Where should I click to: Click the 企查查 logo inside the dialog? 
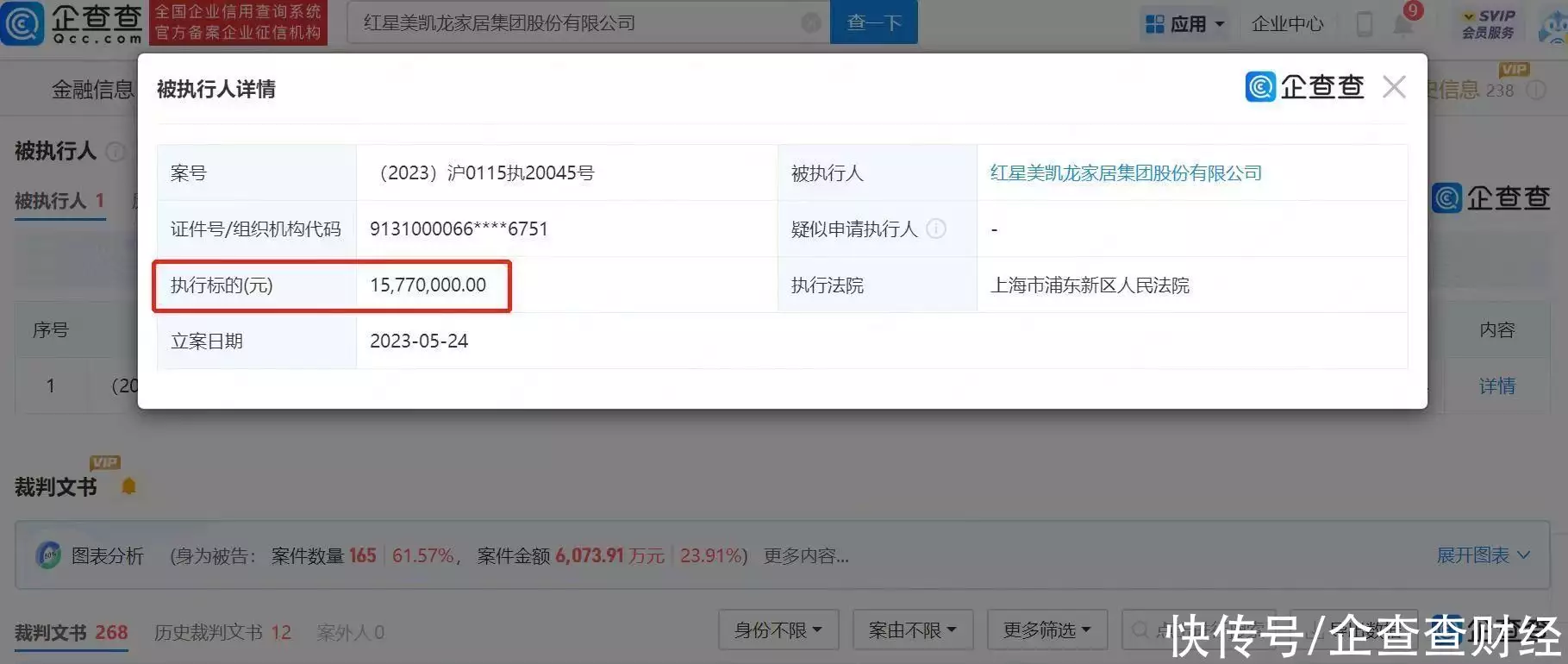click(1305, 86)
